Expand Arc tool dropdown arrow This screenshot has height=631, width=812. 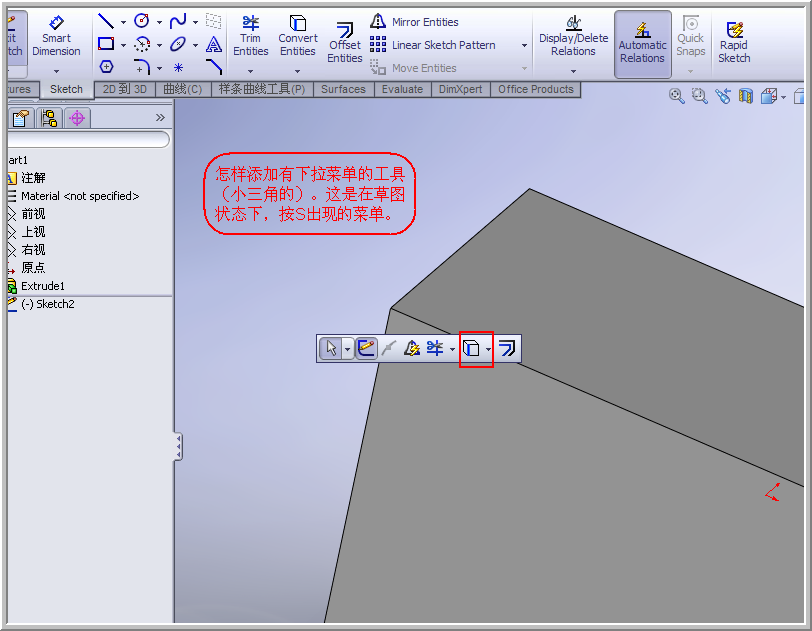pyautogui.click(x=159, y=45)
